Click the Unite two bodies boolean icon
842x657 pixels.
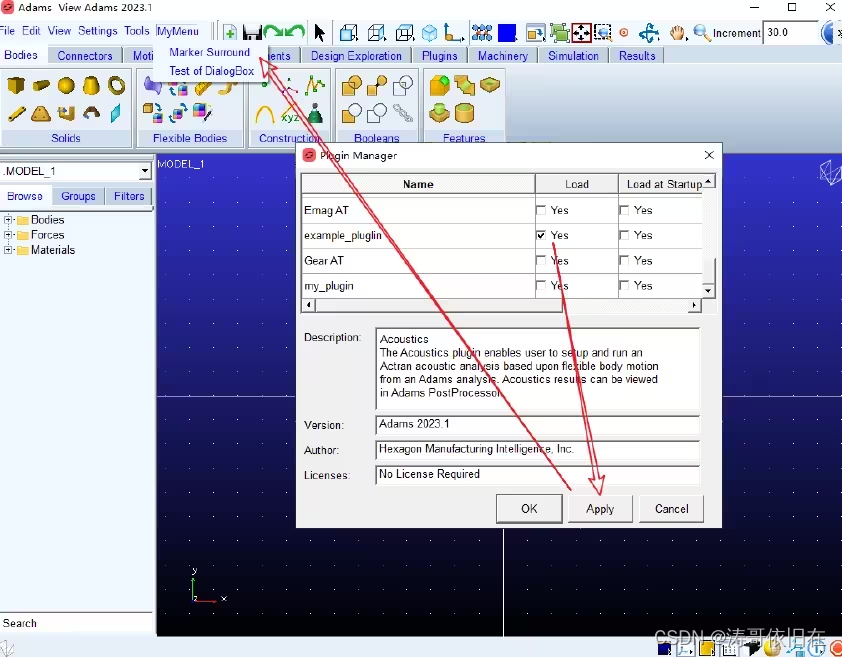pyautogui.click(x=352, y=85)
